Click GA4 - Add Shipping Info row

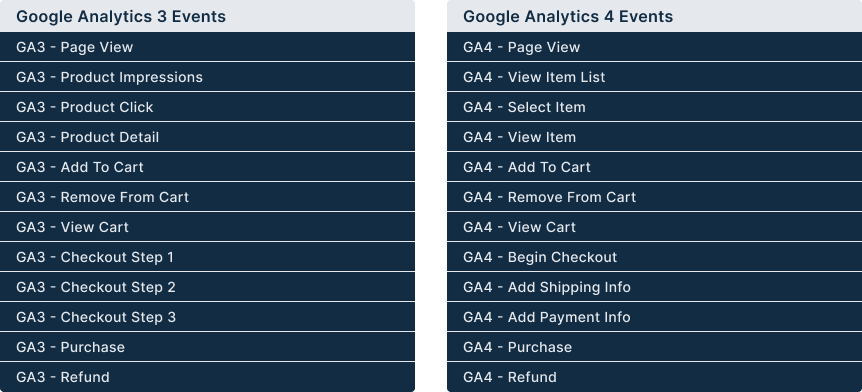(654, 287)
